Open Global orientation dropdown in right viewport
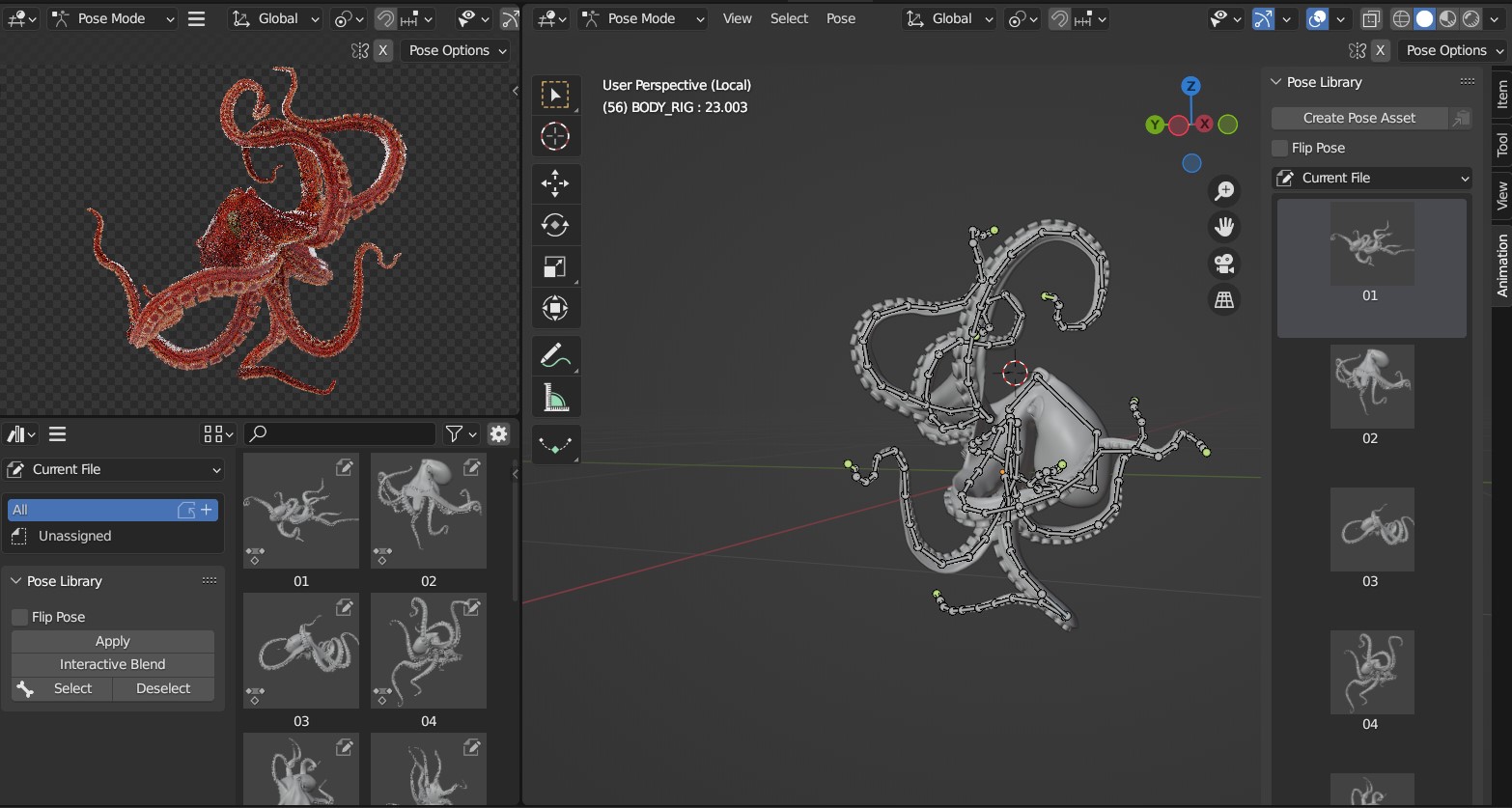1512x808 pixels. [x=951, y=18]
